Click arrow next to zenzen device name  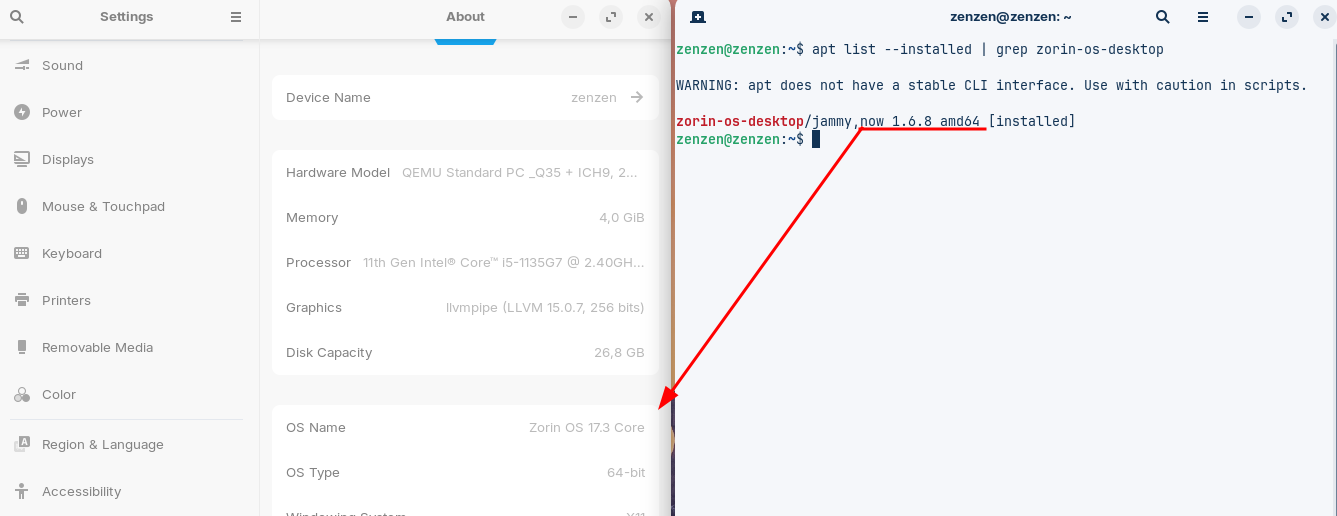tap(637, 97)
